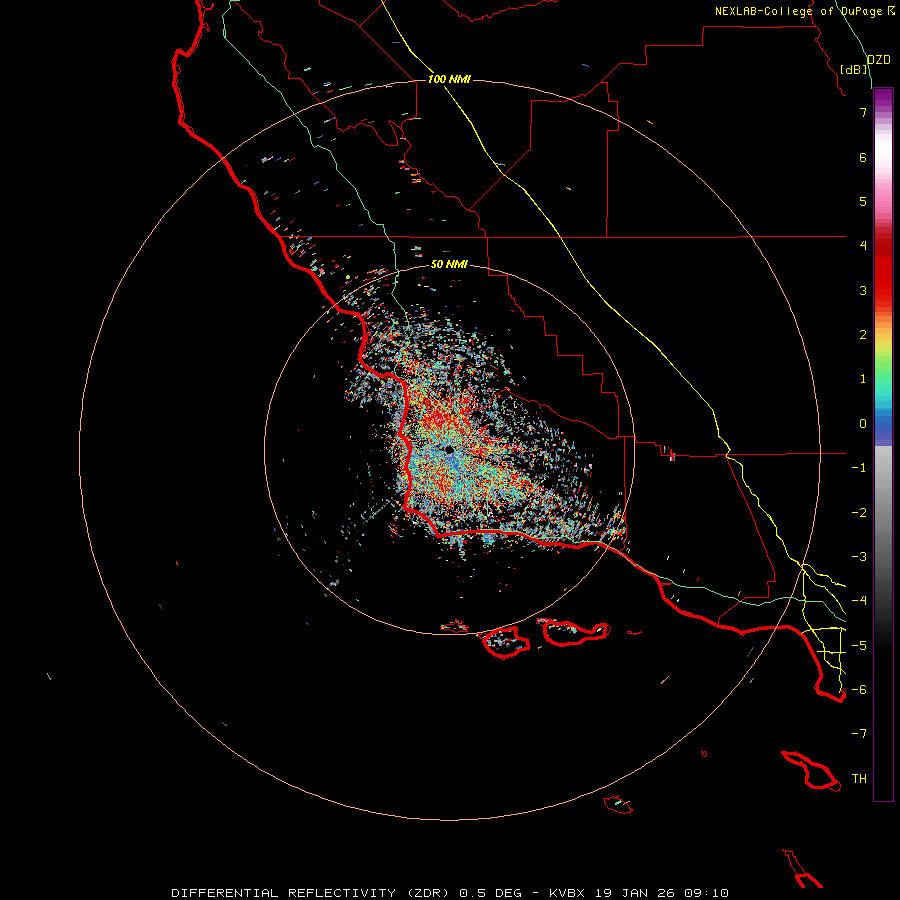Click the KVBX station identifier in caption
The width and height of the screenshot is (900, 900).
tap(569, 893)
